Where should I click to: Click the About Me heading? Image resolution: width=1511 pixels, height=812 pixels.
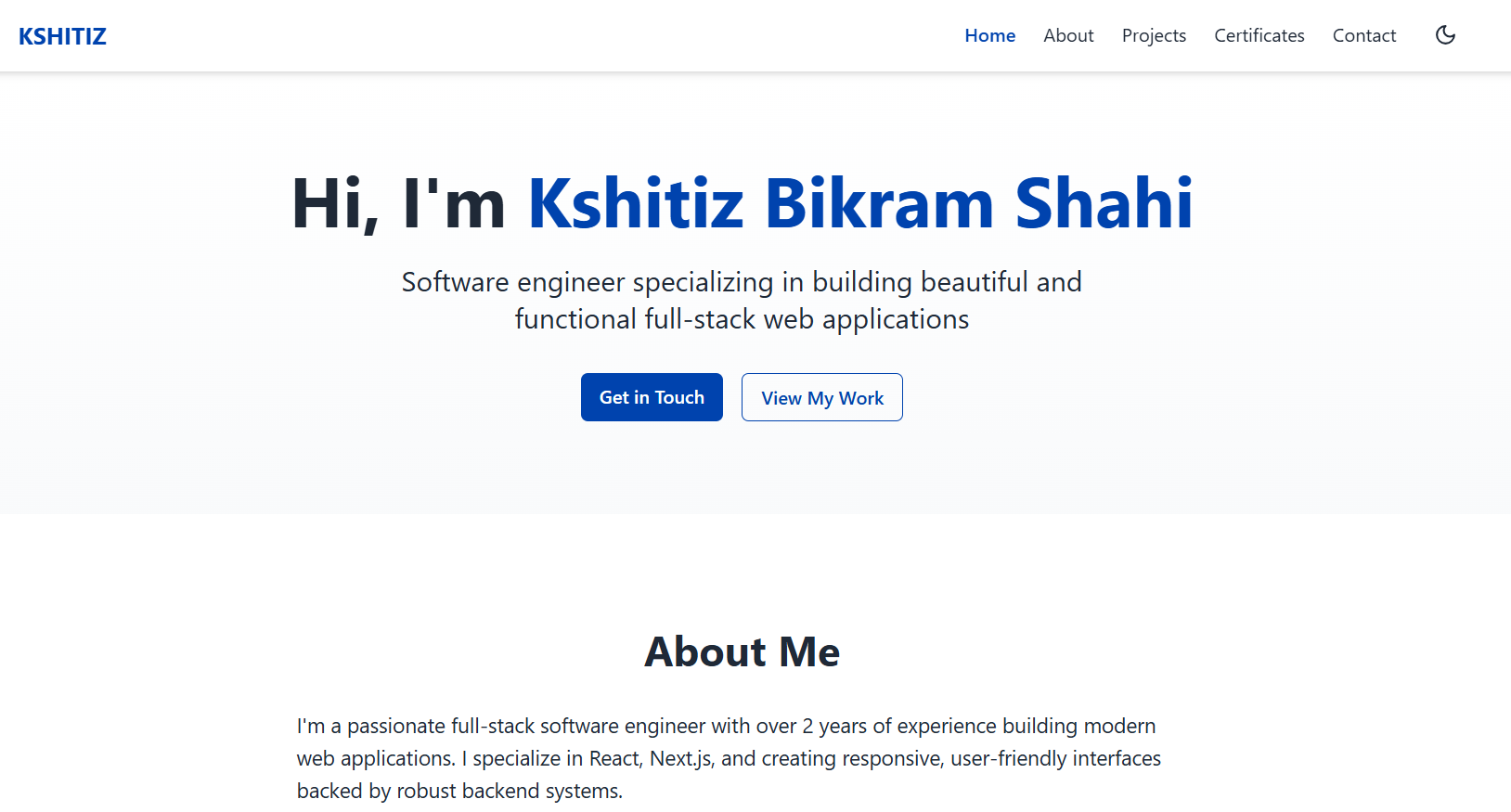[x=742, y=651]
